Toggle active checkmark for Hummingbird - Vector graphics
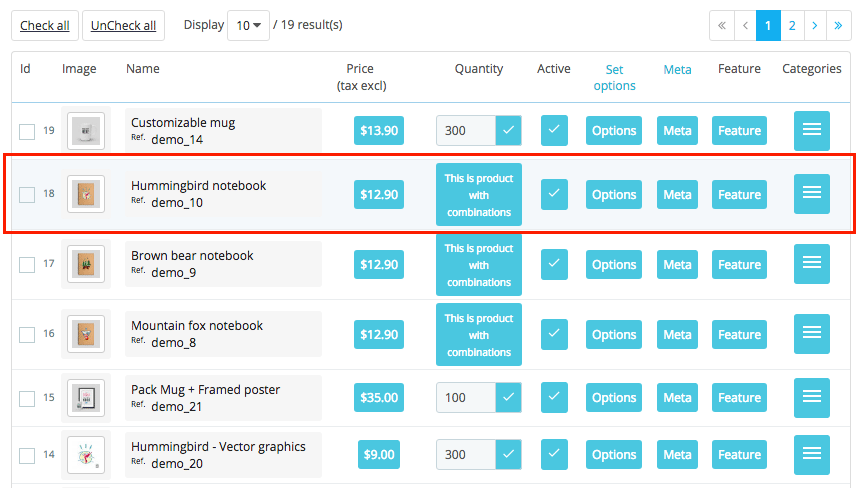This screenshot has height=488, width=858. pos(554,454)
